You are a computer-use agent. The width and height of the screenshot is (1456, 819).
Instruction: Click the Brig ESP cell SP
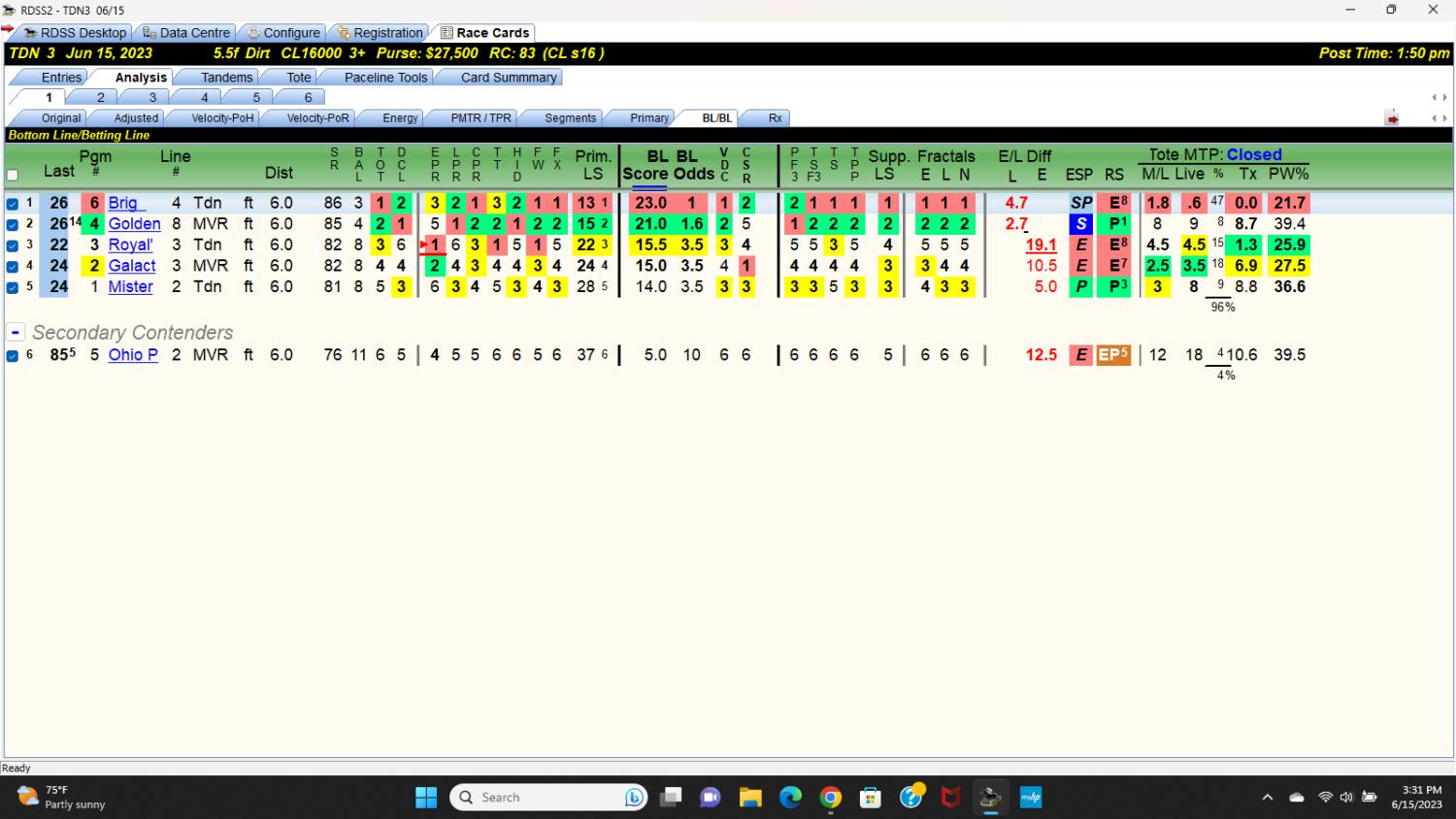1080,203
